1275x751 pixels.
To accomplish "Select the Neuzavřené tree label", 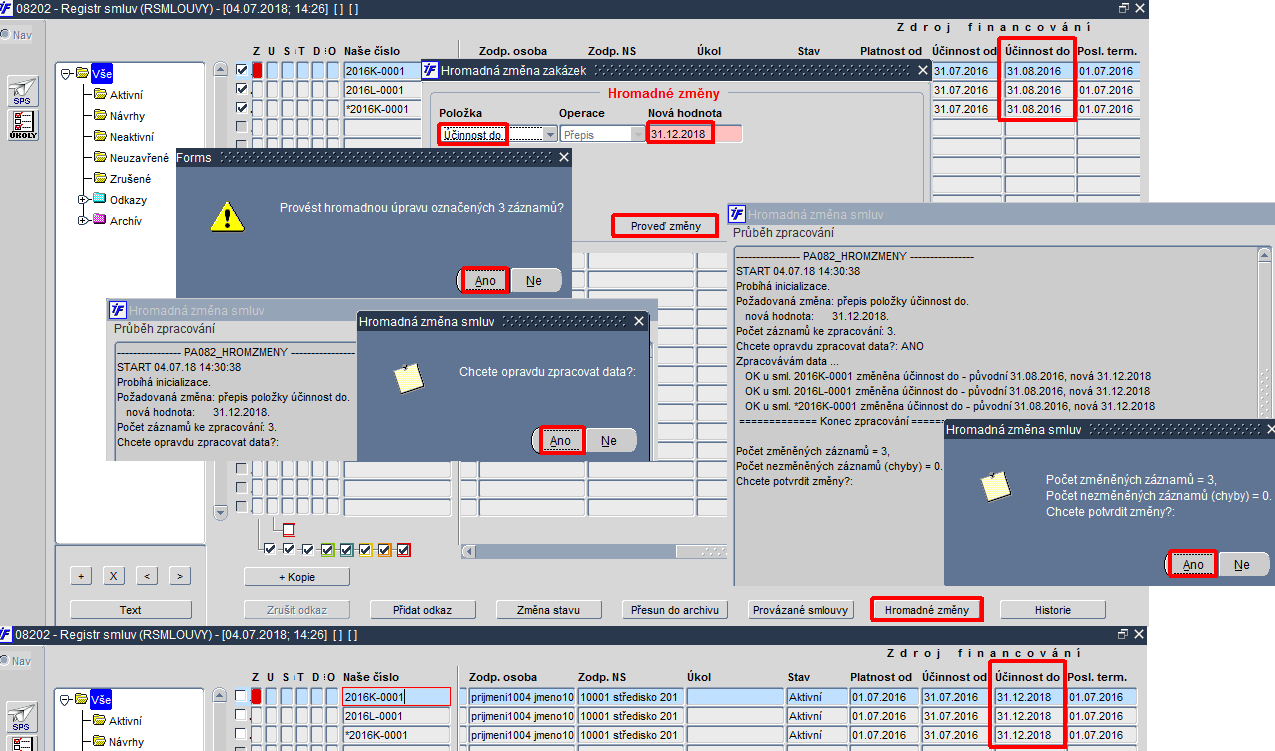I will tap(140, 157).
